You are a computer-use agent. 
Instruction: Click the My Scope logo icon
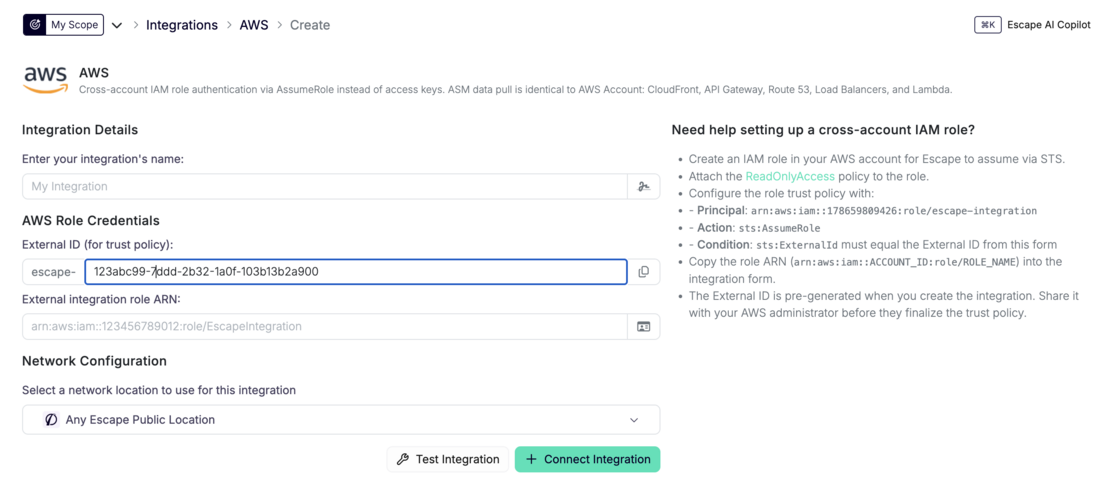coord(34,25)
